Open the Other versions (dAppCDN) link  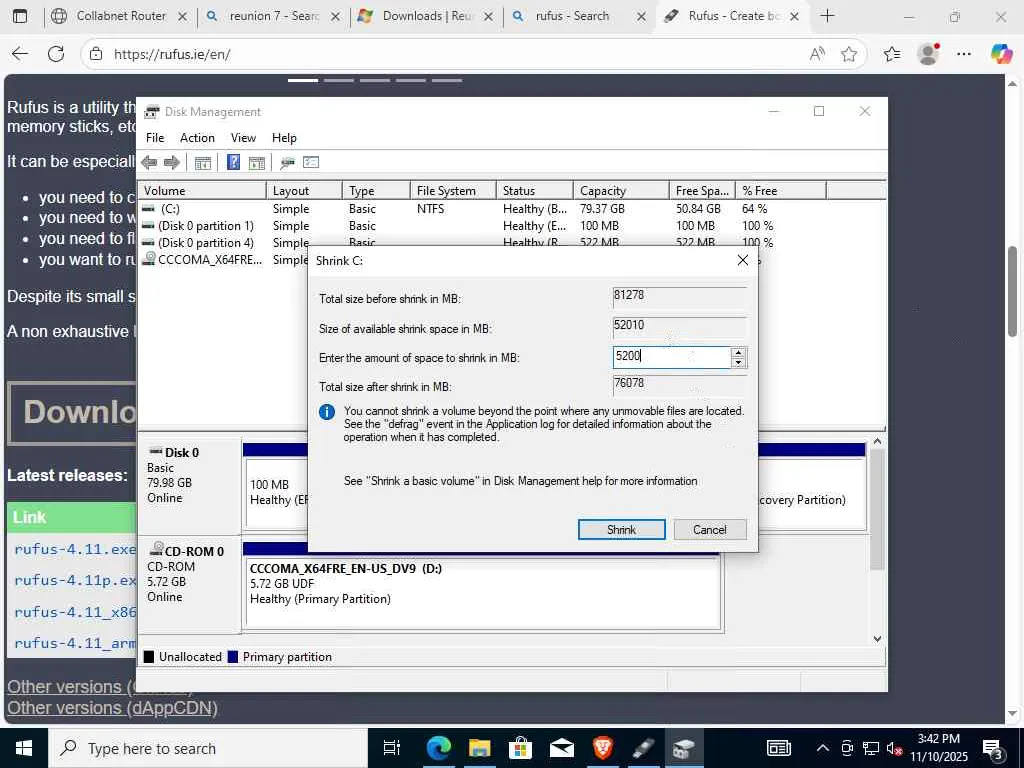(x=112, y=708)
